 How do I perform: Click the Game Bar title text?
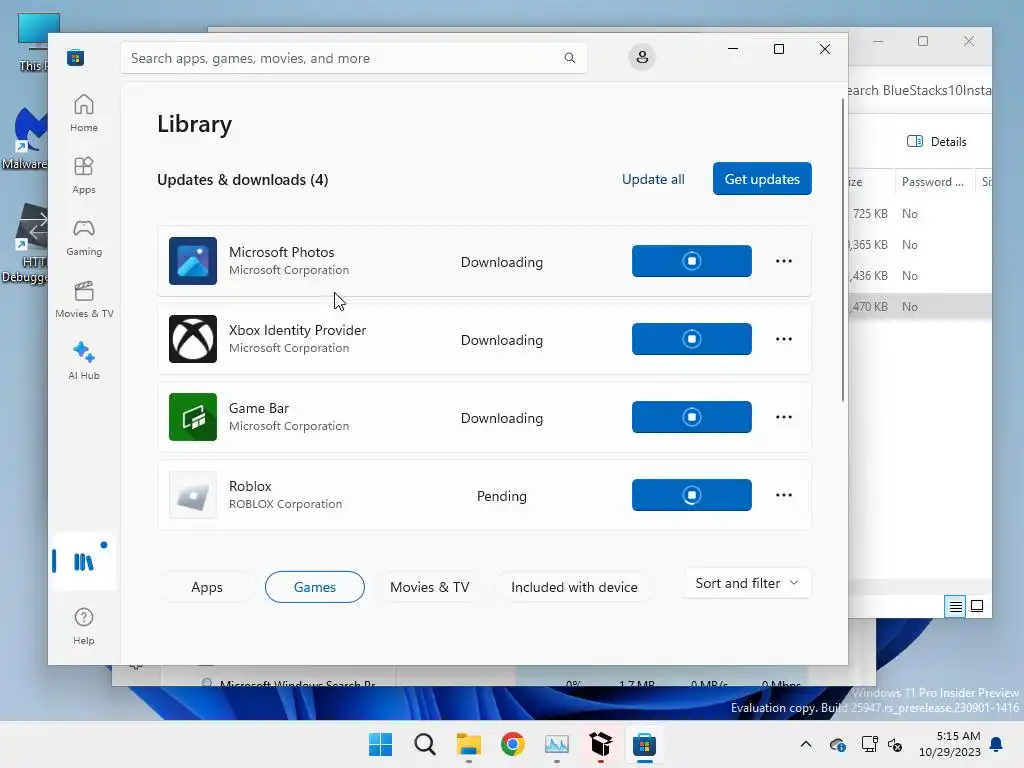pyautogui.click(x=259, y=408)
